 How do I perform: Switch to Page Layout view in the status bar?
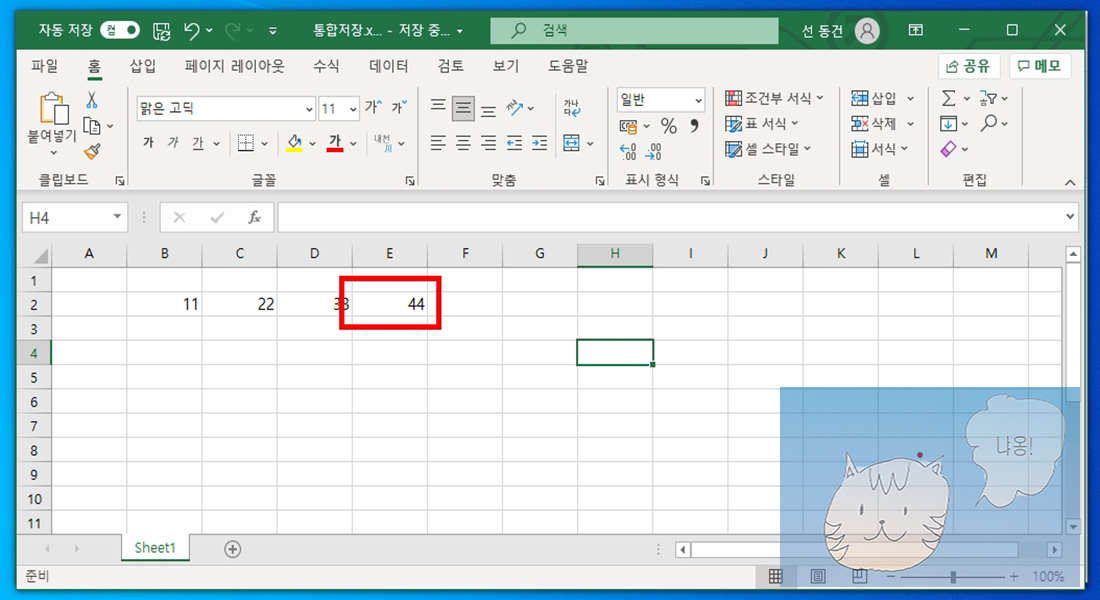(x=818, y=576)
